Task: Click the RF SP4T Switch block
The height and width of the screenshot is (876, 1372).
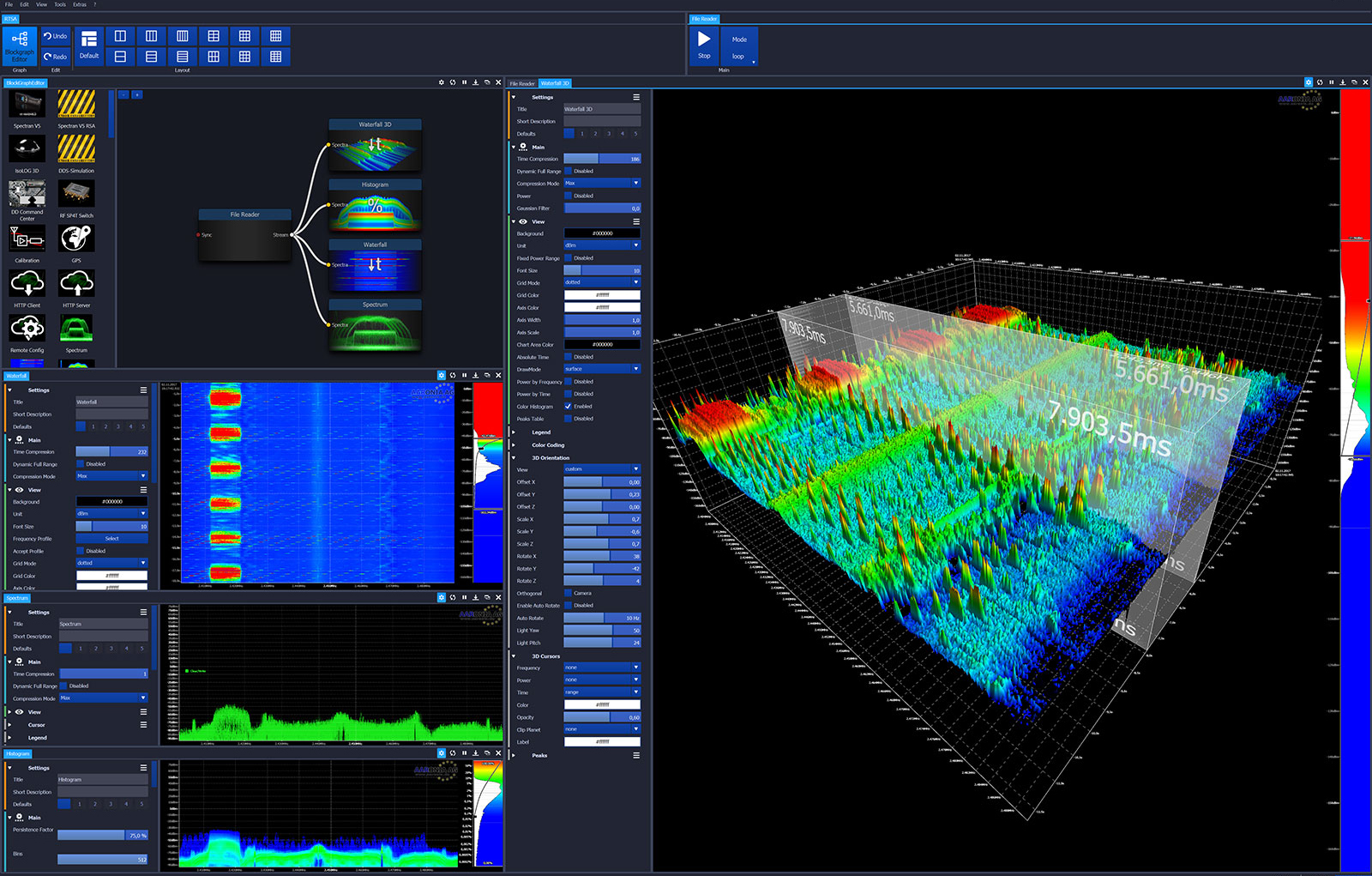Action: (x=76, y=195)
